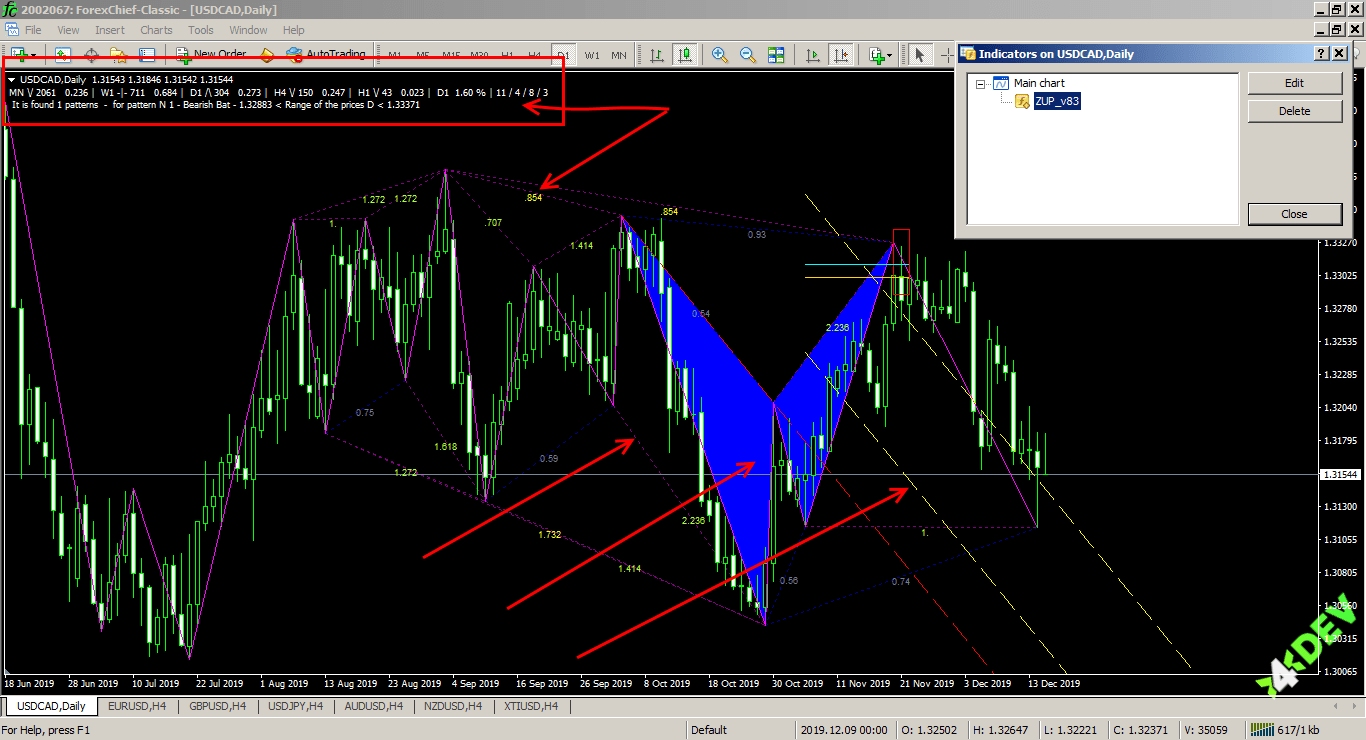Click the 0.93 ratio label on the chart
Screen dimensions: 1366x740
click(757, 234)
